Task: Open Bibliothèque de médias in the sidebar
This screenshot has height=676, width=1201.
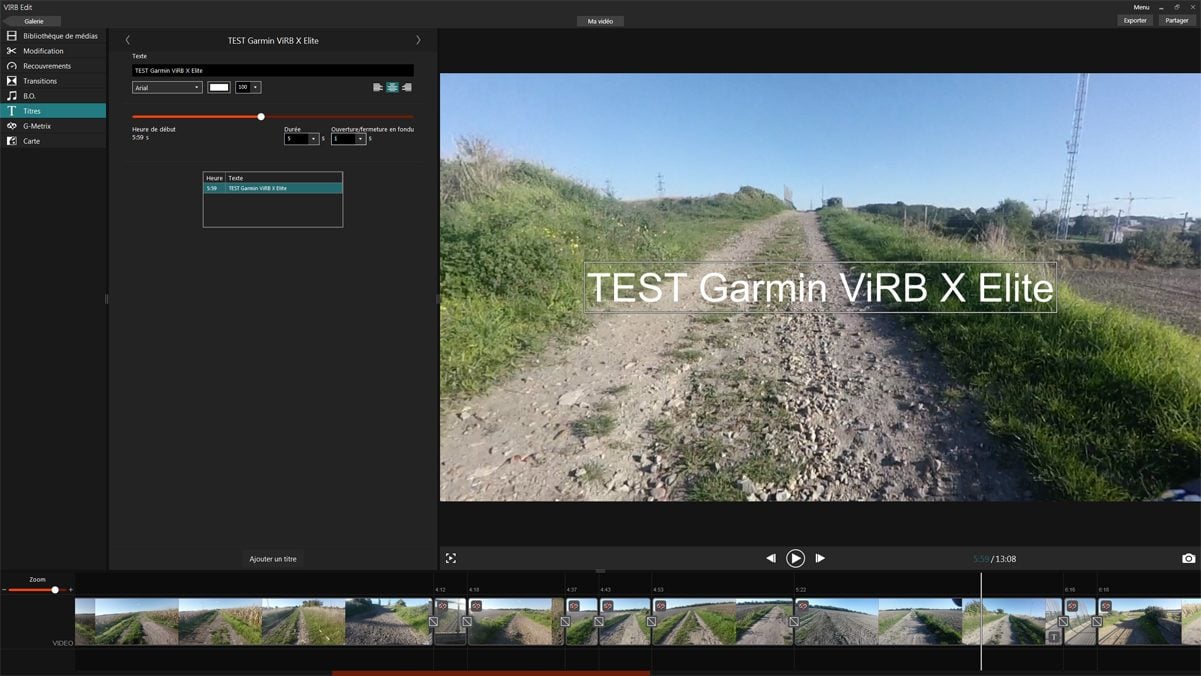Action: [x=53, y=36]
